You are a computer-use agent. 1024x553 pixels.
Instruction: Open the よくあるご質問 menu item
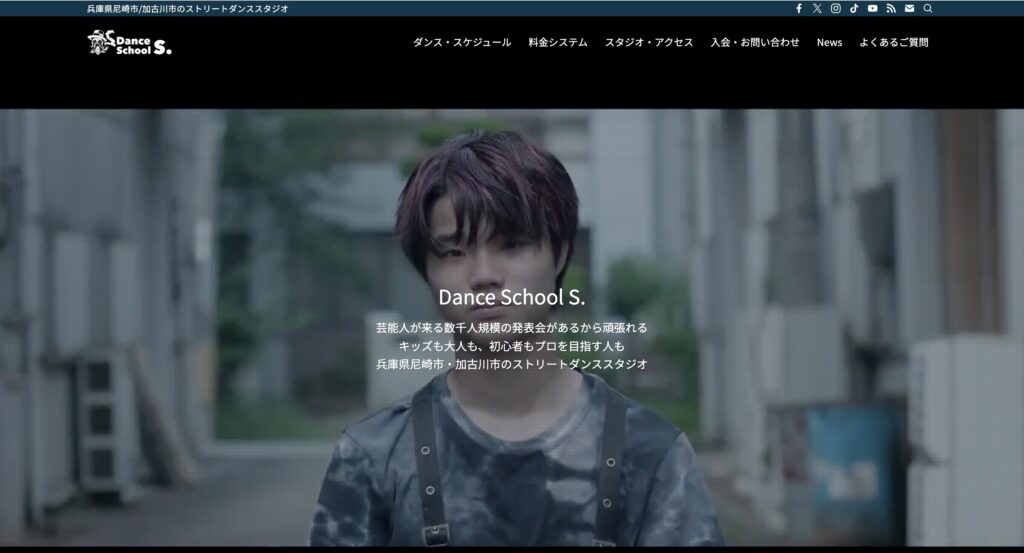point(894,42)
